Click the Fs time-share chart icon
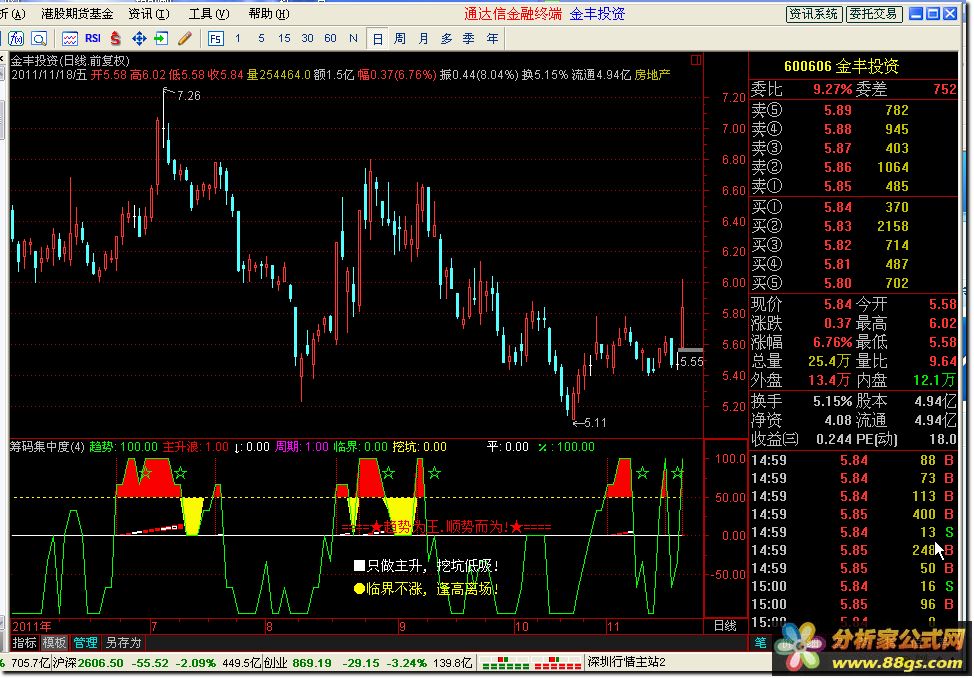This screenshot has height=678, width=974. tap(215, 39)
